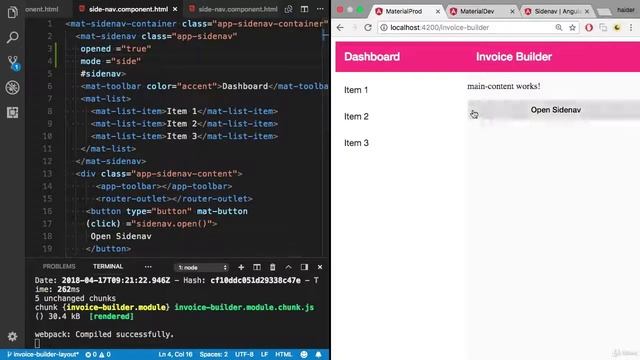Move the panel to the right icon
Screen dimensions: 640x360
tap(304, 267)
